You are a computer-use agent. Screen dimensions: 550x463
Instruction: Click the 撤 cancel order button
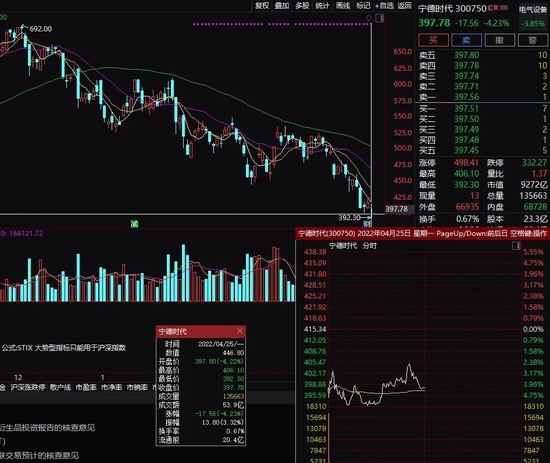coord(499,40)
